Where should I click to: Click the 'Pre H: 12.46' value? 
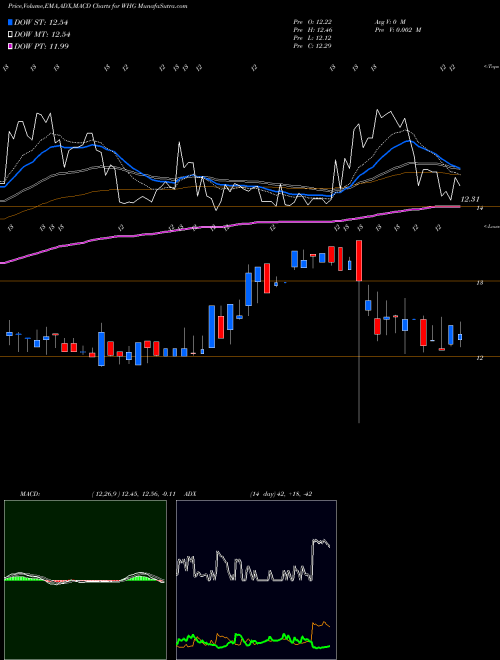(313, 30)
